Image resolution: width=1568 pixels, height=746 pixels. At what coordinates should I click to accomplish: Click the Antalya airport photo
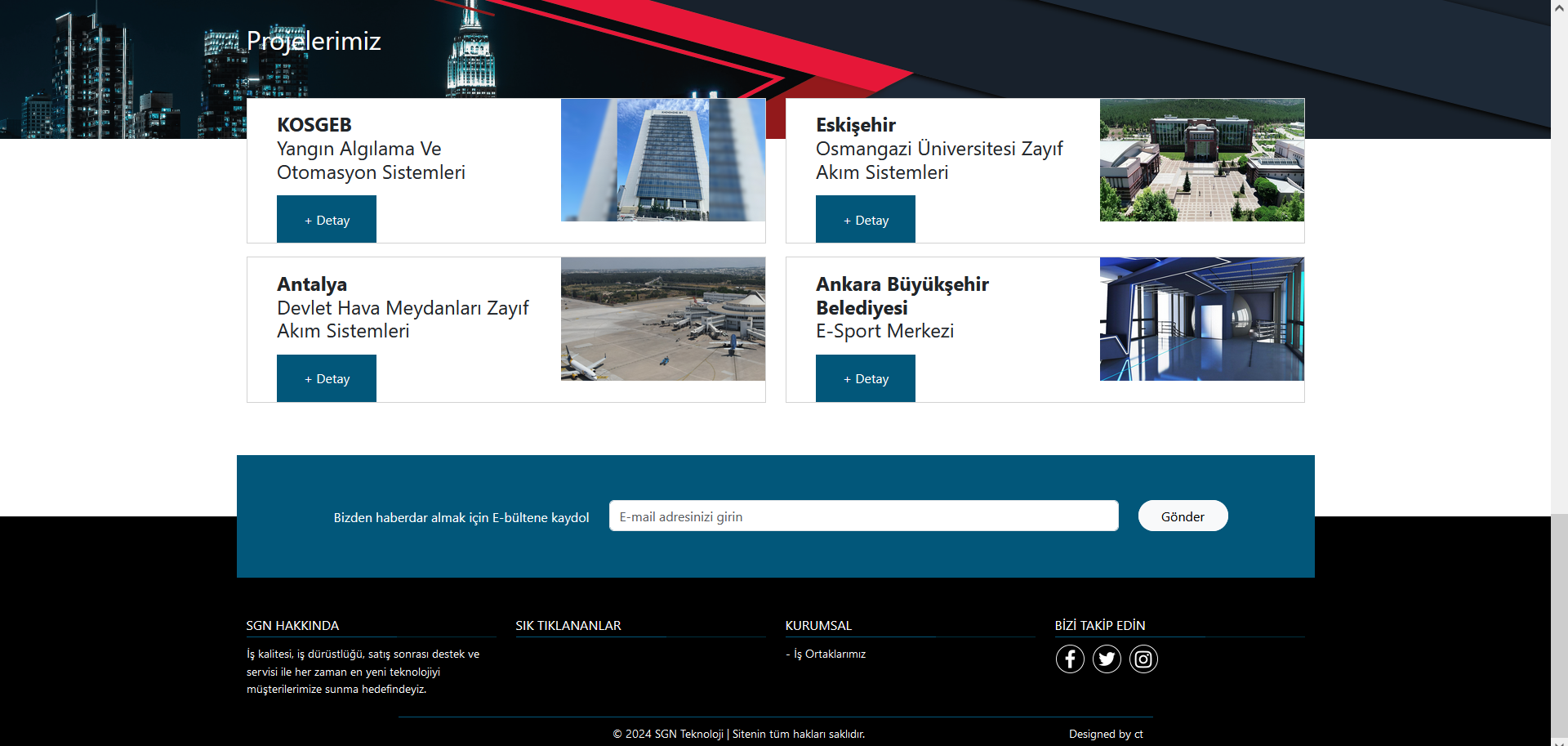pos(663,319)
